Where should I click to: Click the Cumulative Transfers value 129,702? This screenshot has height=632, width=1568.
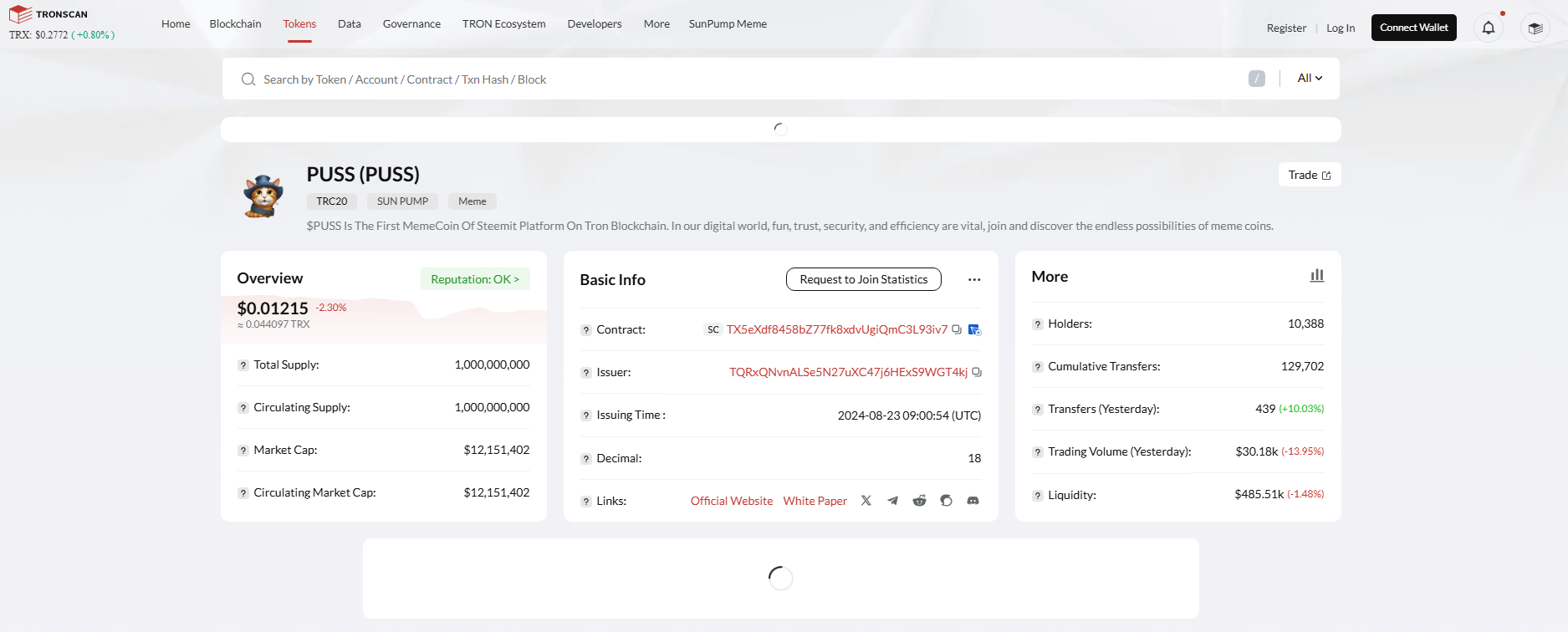click(1302, 366)
